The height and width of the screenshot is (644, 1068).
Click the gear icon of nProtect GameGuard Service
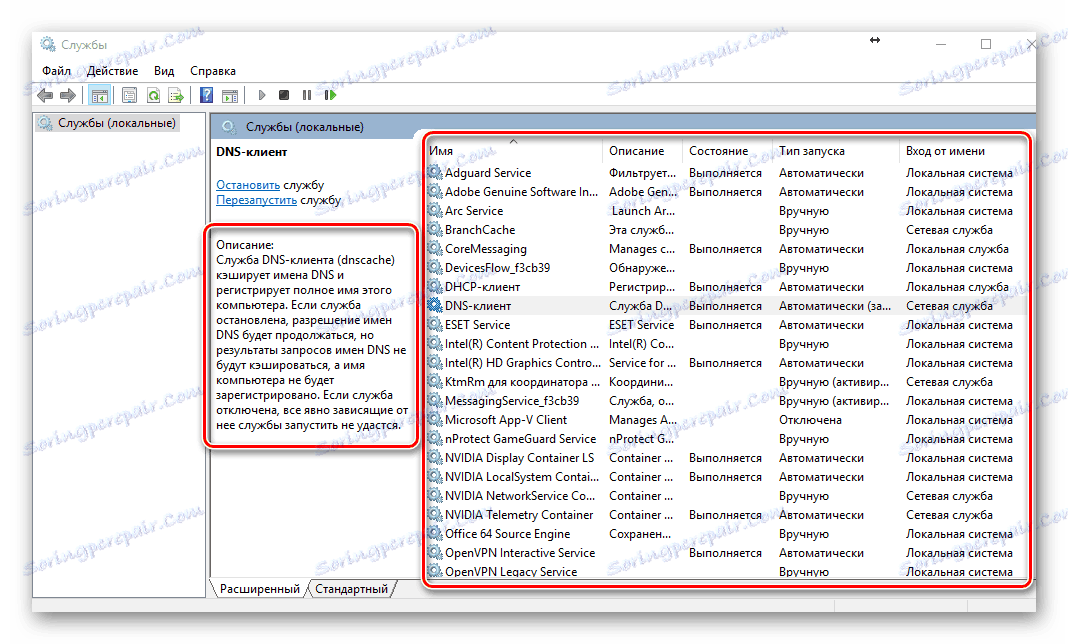(x=435, y=439)
